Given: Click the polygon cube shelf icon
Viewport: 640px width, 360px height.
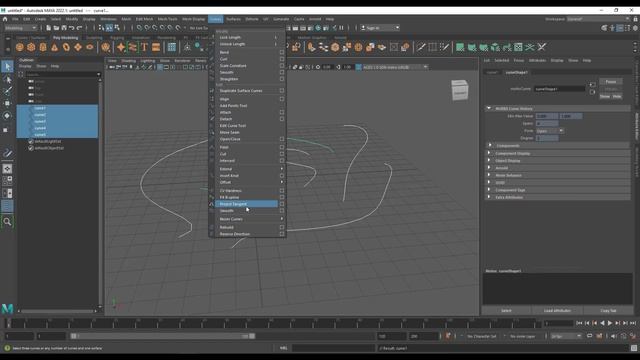Looking at the screenshot, I should (31, 47).
